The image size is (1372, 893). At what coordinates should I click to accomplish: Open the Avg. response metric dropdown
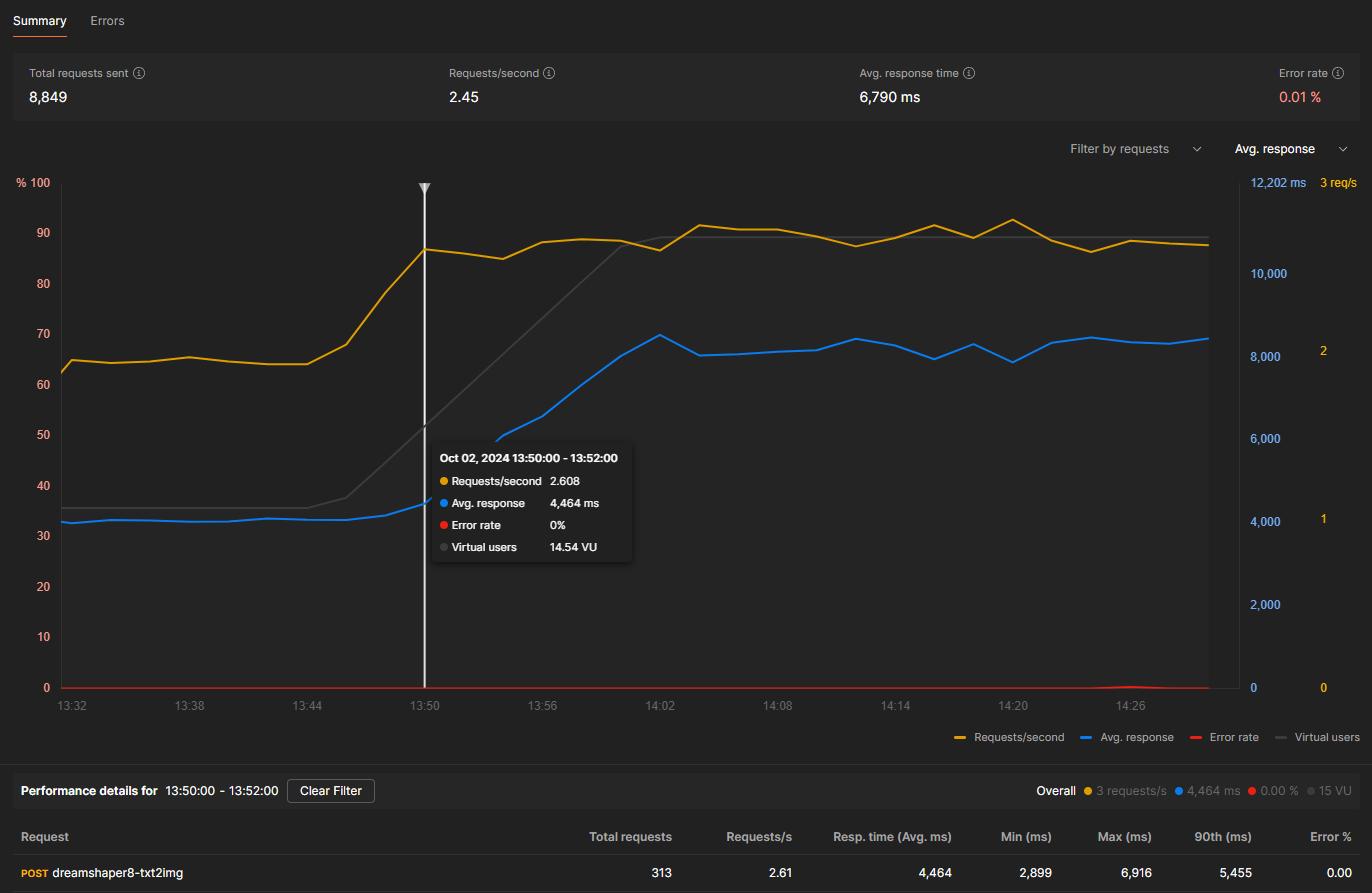click(1291, 149)
